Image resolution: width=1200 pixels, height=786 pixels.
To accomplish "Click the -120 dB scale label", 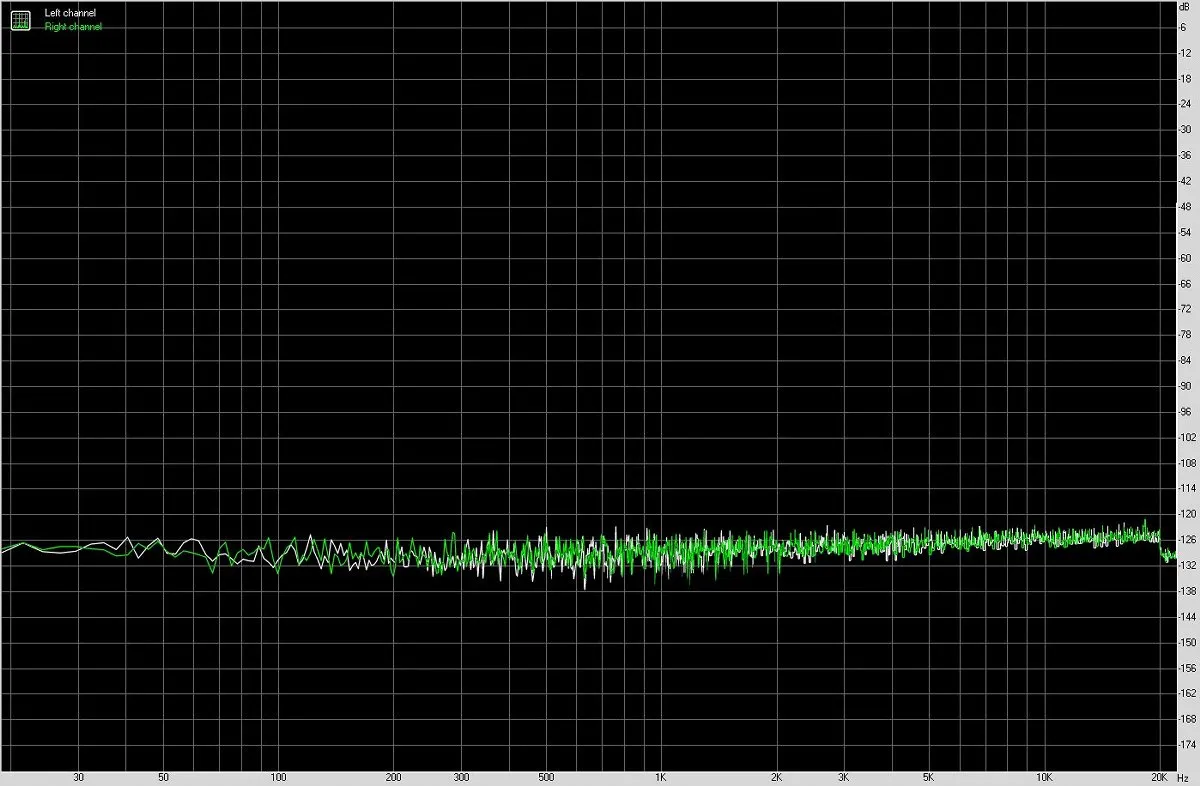I will (1186, 514).
